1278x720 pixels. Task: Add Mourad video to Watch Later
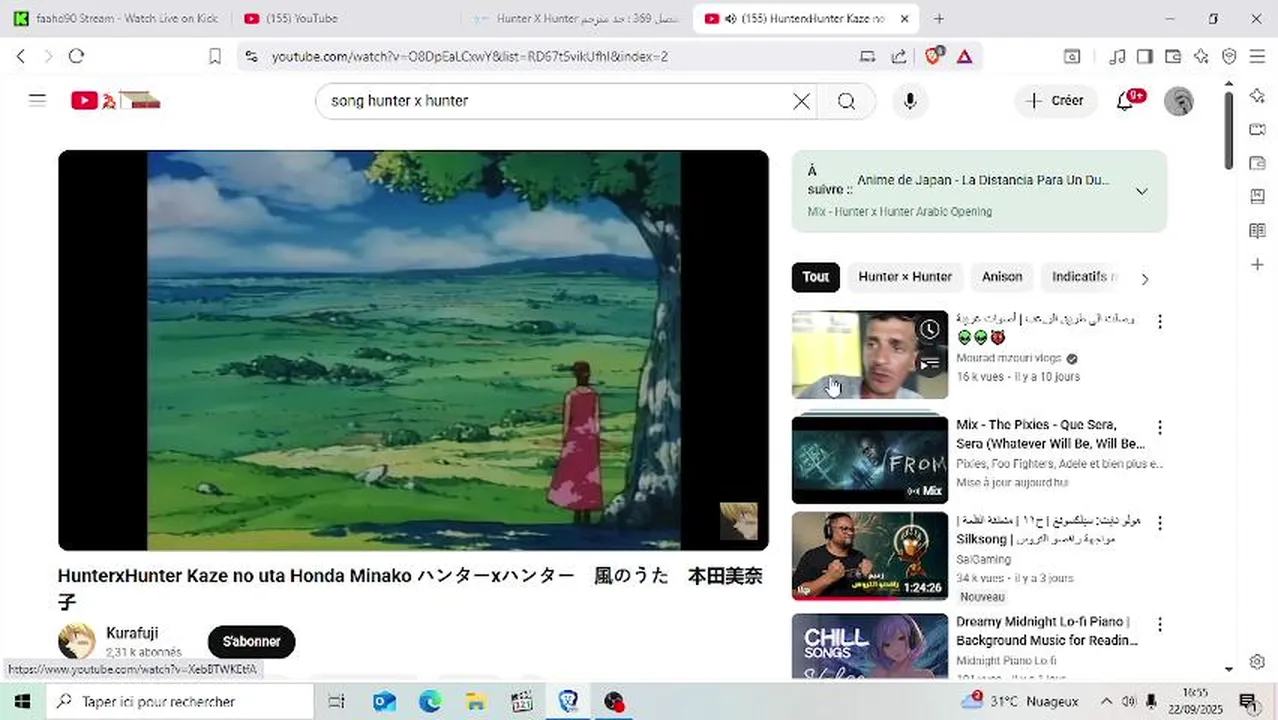(x=930, y=329)
